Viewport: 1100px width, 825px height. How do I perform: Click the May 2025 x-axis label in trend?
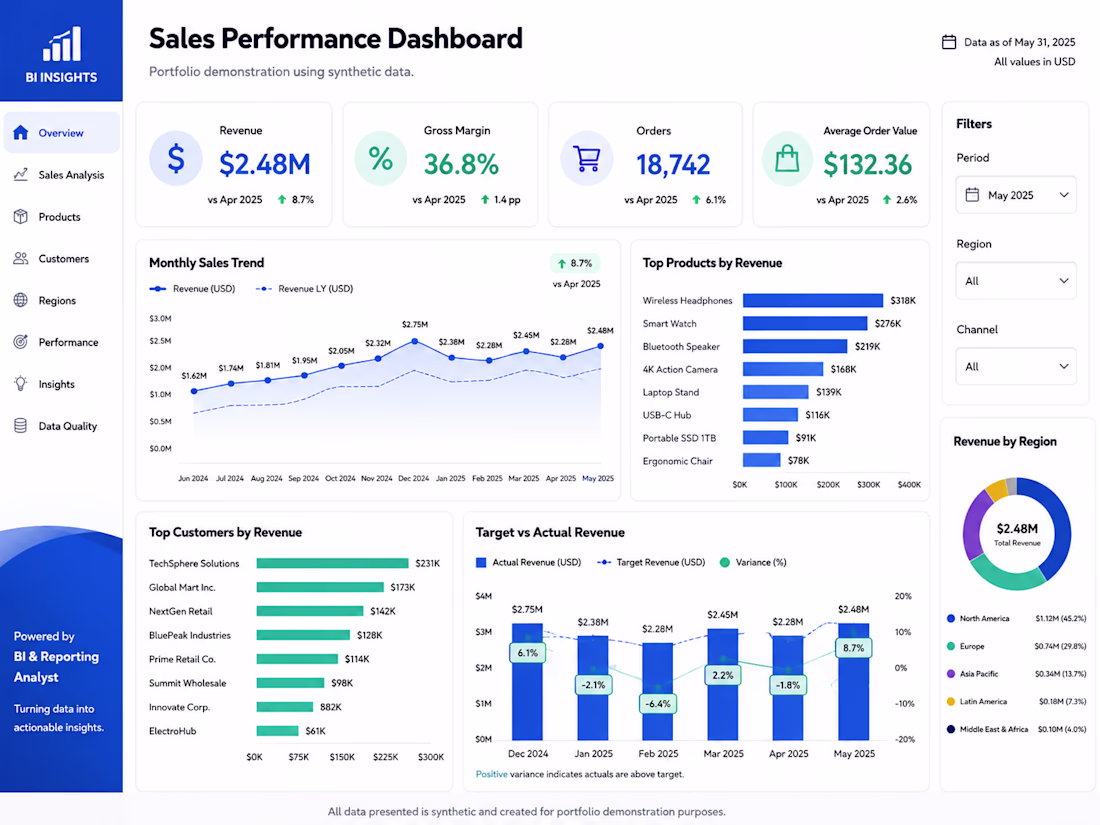pyautogui.click(x=598, y=478)
